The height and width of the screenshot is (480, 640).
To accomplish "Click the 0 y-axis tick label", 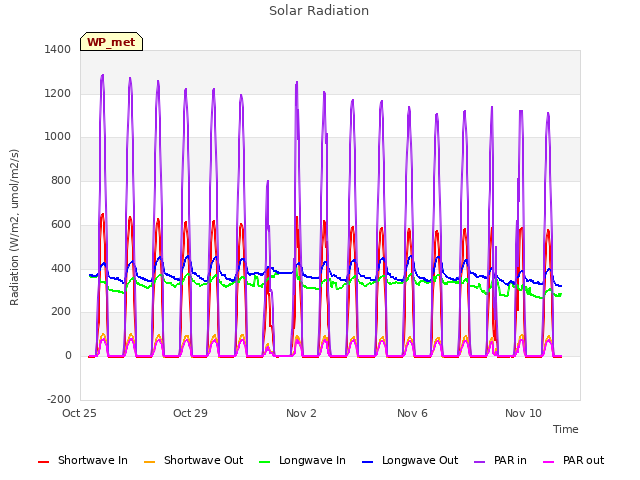I will pos(68,356).
